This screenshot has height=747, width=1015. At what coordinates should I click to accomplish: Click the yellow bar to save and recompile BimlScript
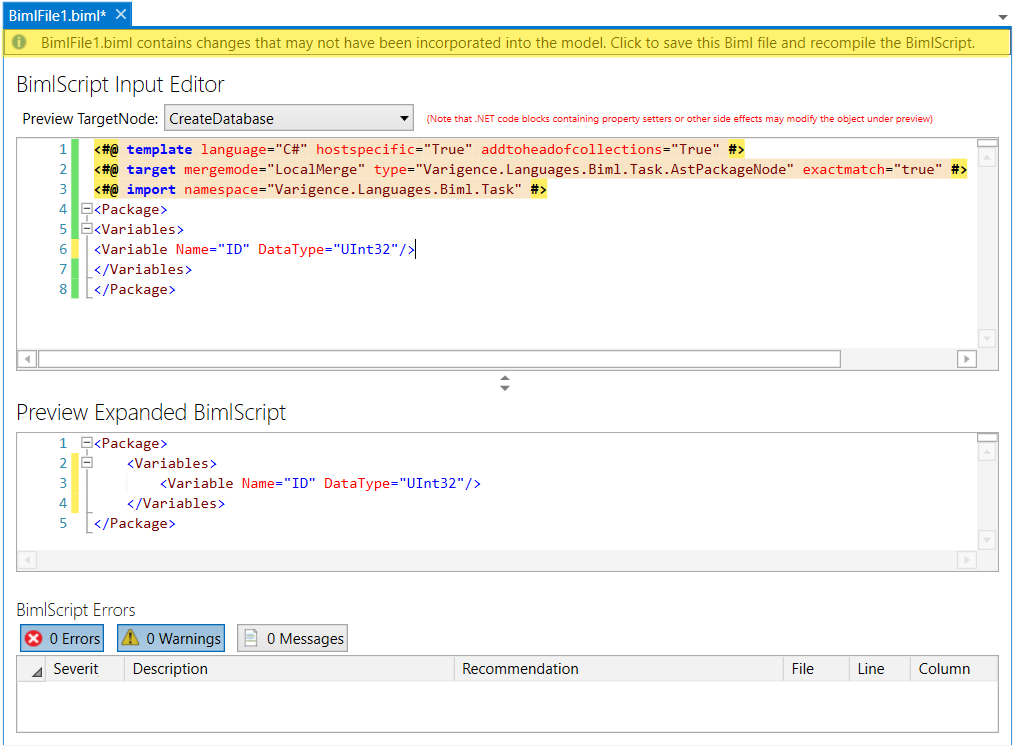[500, 44]
